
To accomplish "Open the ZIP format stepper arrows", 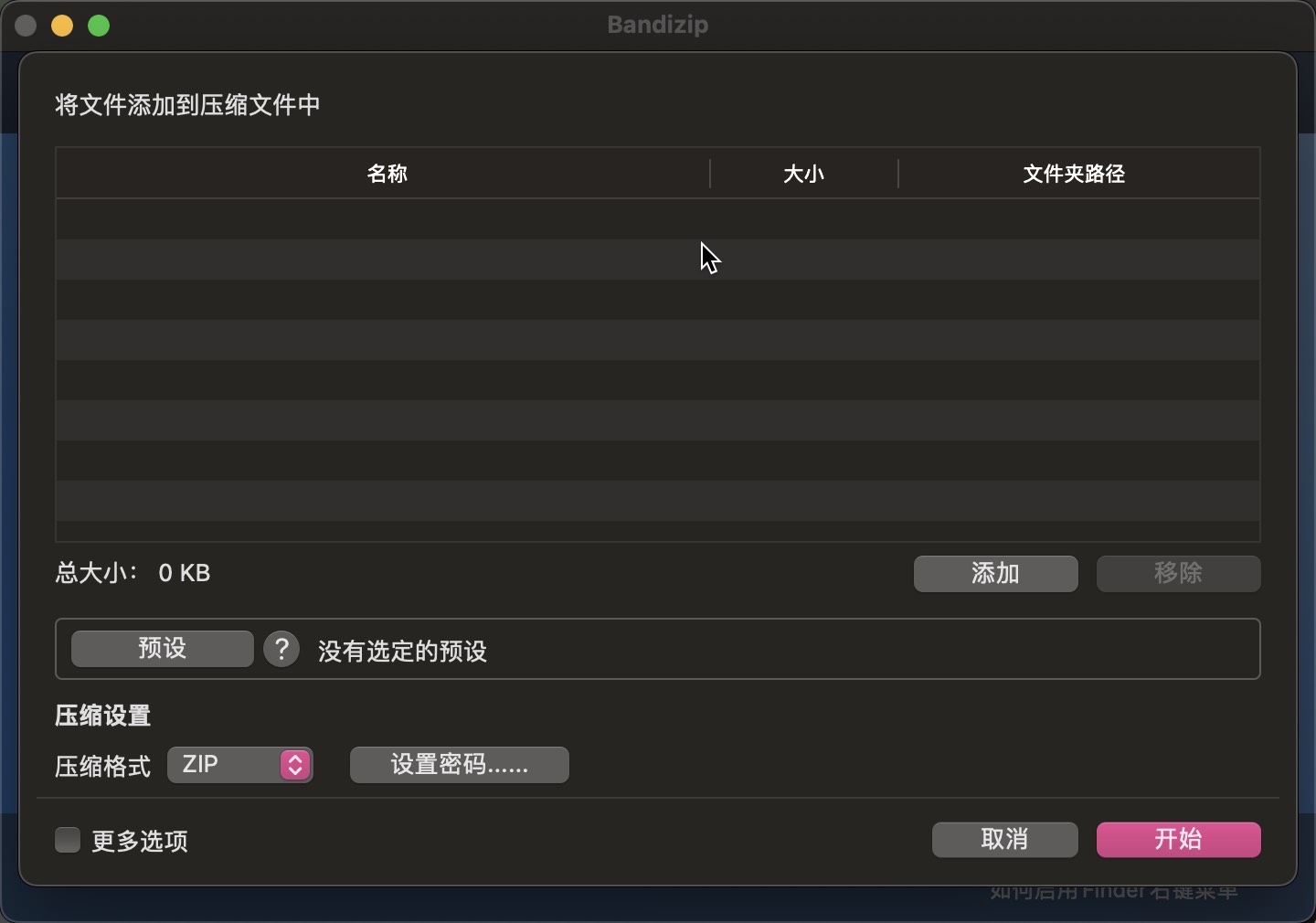I will tap(293, 766).
